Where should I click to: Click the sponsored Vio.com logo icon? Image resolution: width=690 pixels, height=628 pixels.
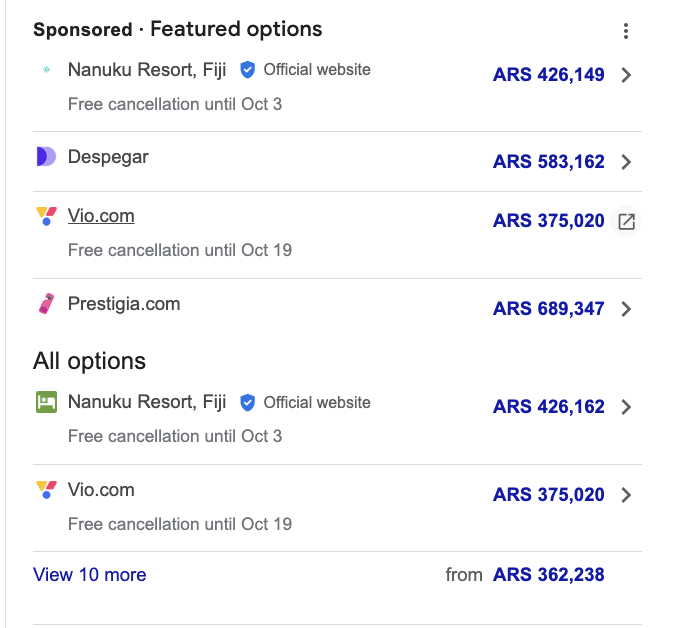tap(46, 216)
